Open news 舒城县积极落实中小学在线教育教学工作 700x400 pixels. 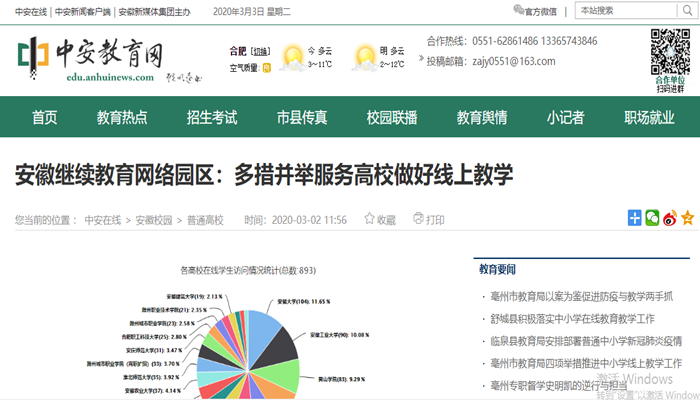pyautogui.click(x=572, y=319)
